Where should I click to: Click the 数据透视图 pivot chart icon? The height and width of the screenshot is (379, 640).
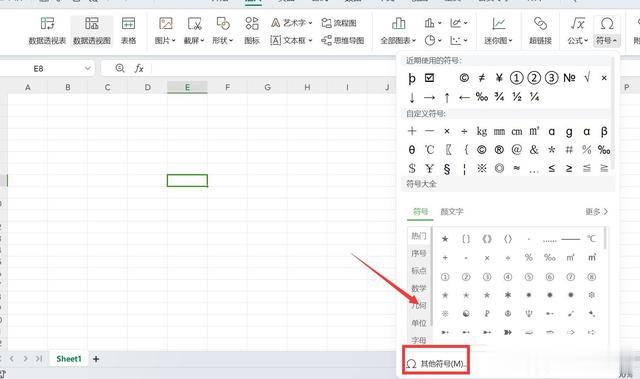coord(92,31)
